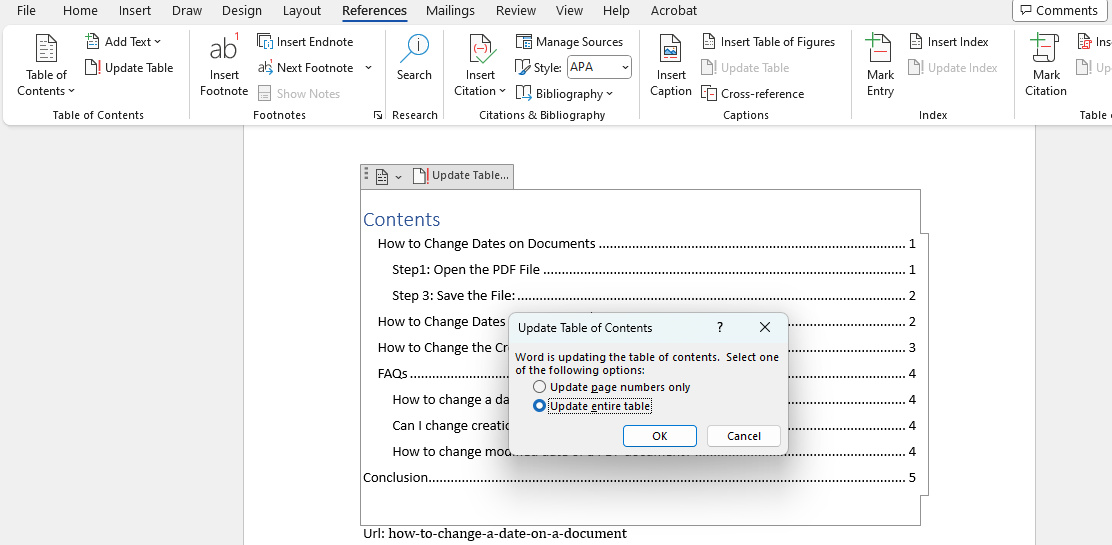Select the References tab
This screenshot has width=1112, height=545.
pyautogui.click(x=374, y=11)
